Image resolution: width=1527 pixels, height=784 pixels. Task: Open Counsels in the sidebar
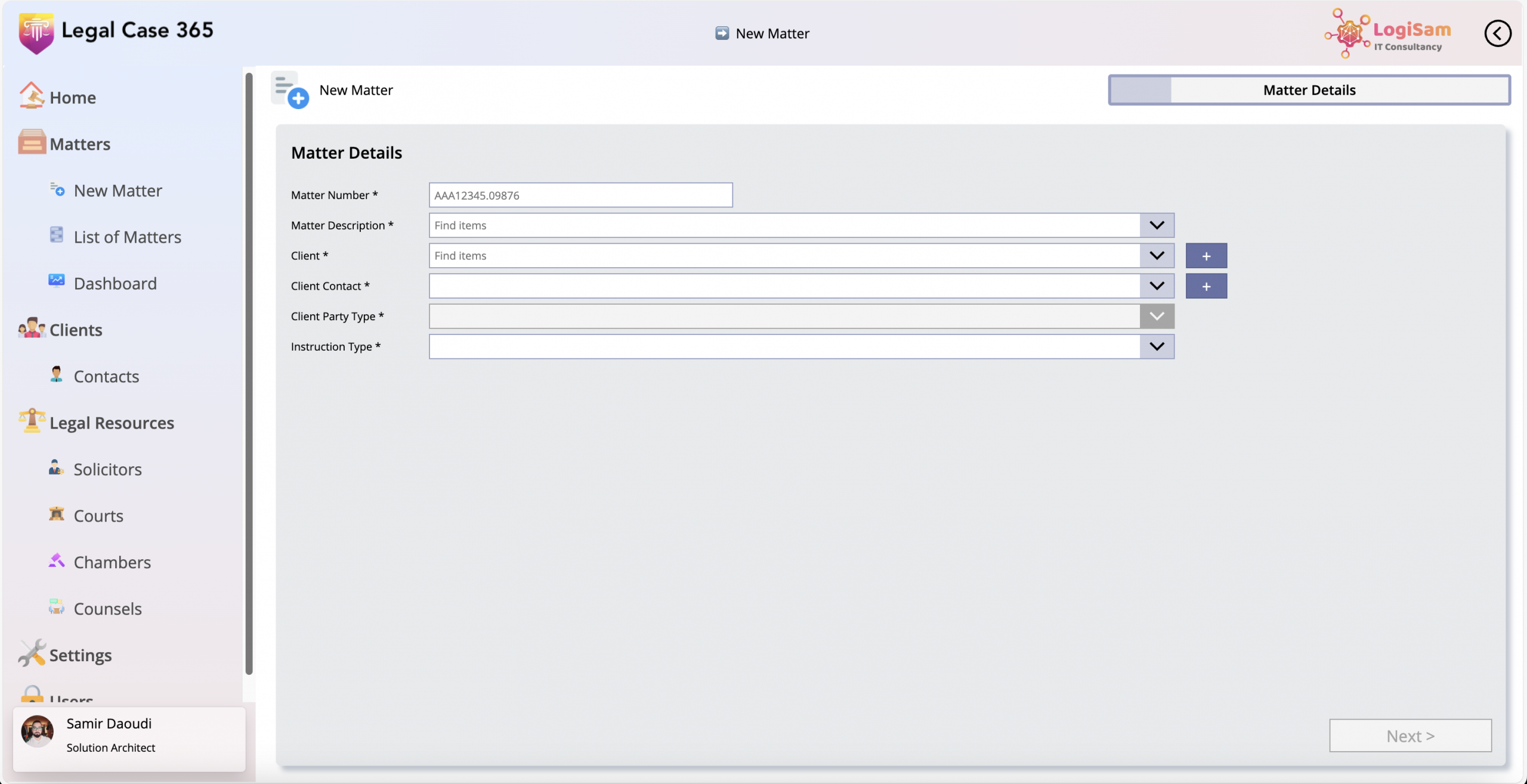pos(107,609)
